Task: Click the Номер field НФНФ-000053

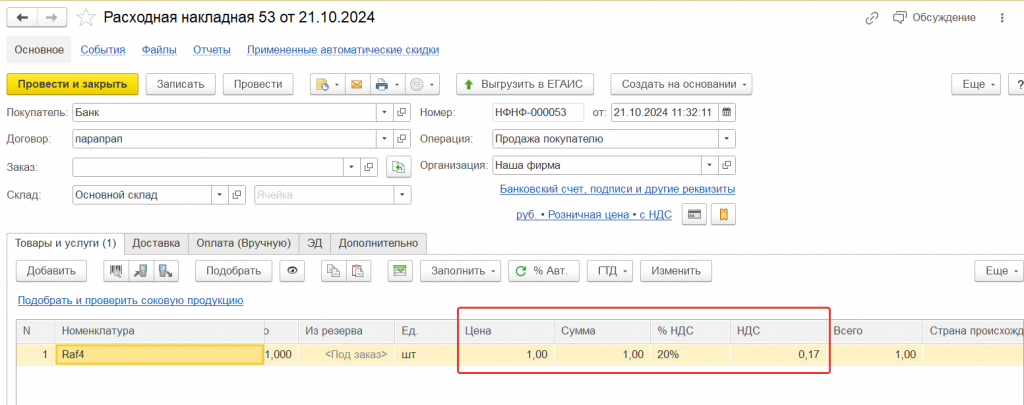Action: 538,112
